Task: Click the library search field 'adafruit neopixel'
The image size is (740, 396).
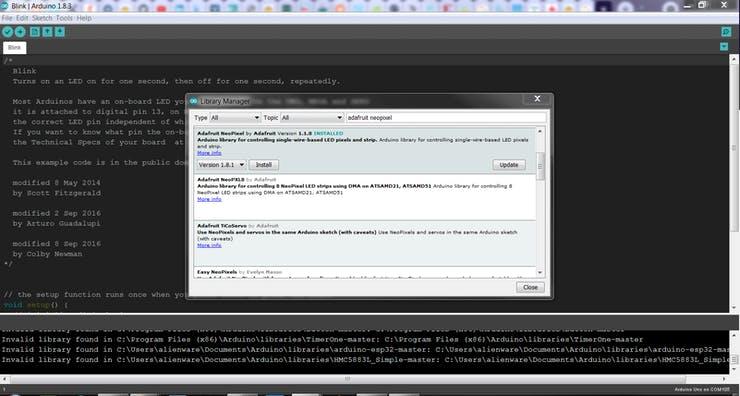Action: click(446, 118)
